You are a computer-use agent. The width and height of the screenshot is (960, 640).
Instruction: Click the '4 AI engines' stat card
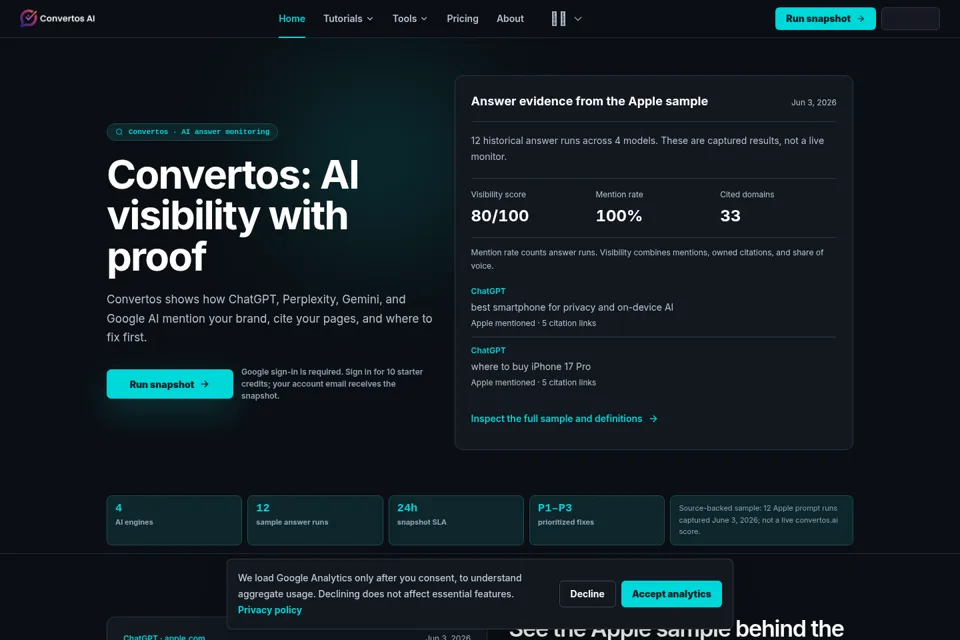click(174, 520)
